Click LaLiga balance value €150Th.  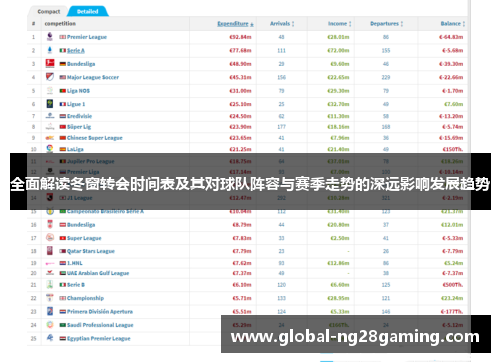[453, 149]
